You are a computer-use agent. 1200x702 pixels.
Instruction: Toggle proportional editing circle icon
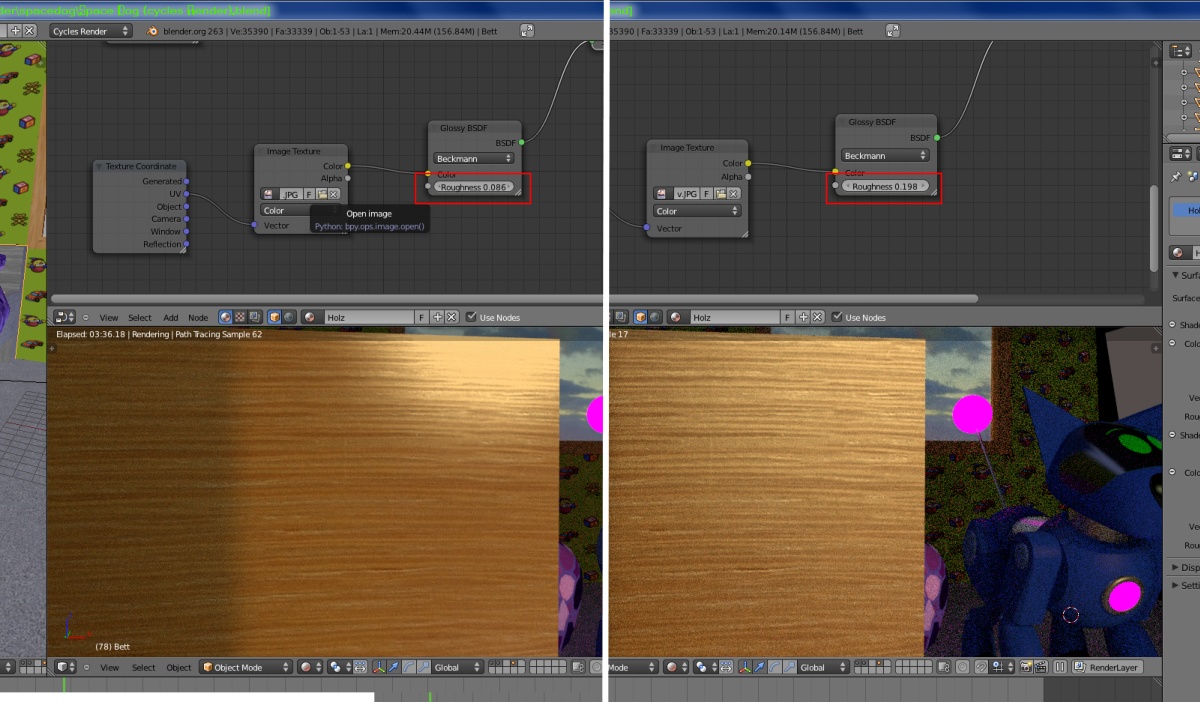click(x=962, y=667)
